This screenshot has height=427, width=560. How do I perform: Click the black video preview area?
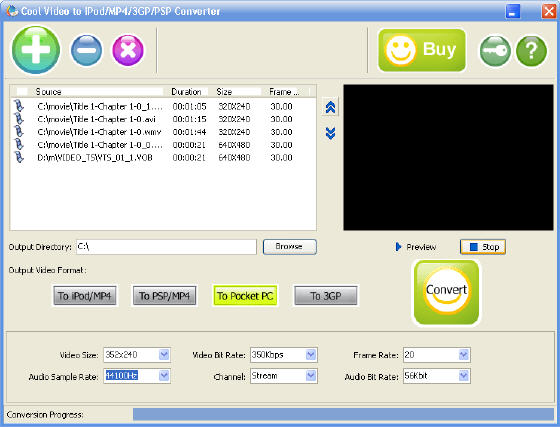[x=448, y=157]
